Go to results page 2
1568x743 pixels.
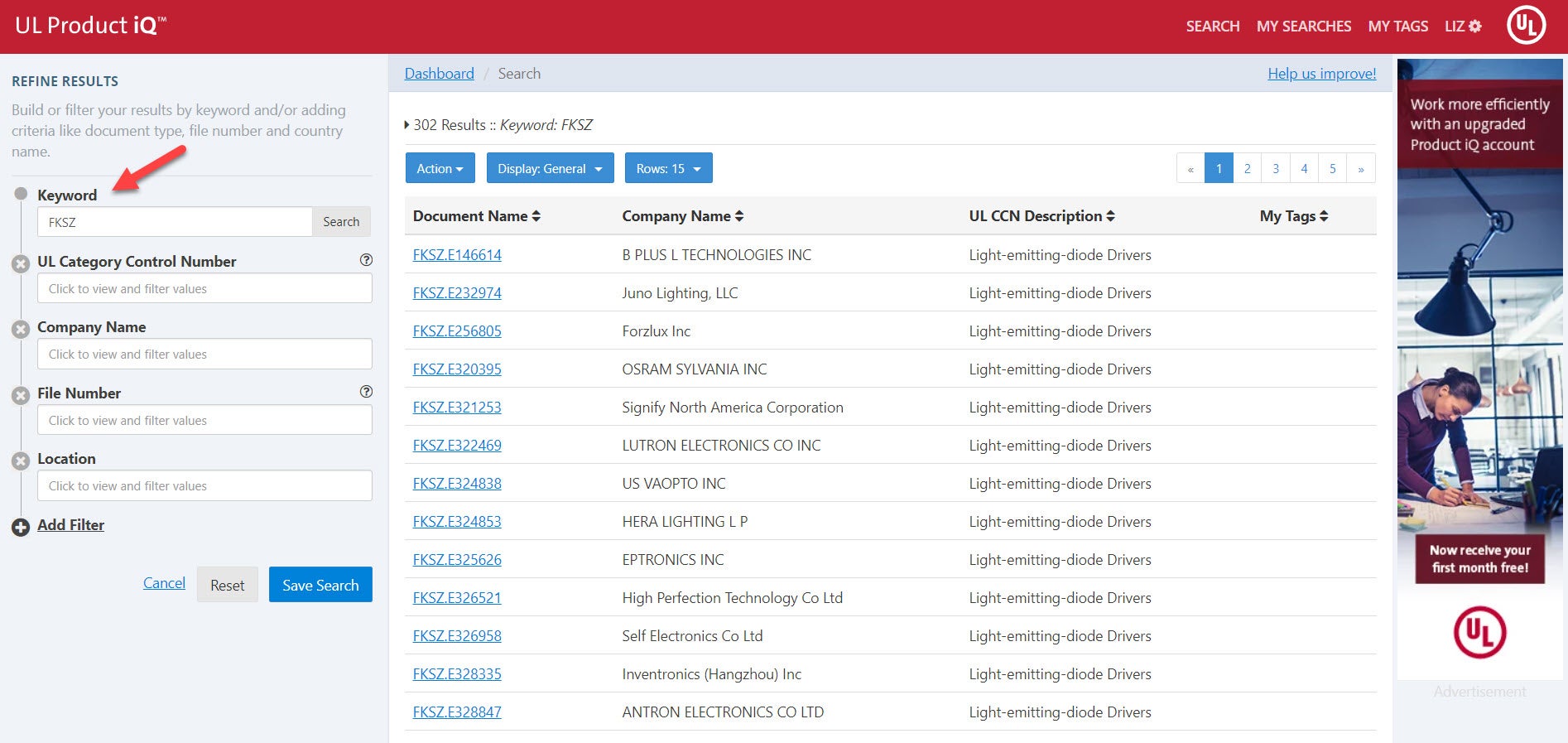point(1248,168)
